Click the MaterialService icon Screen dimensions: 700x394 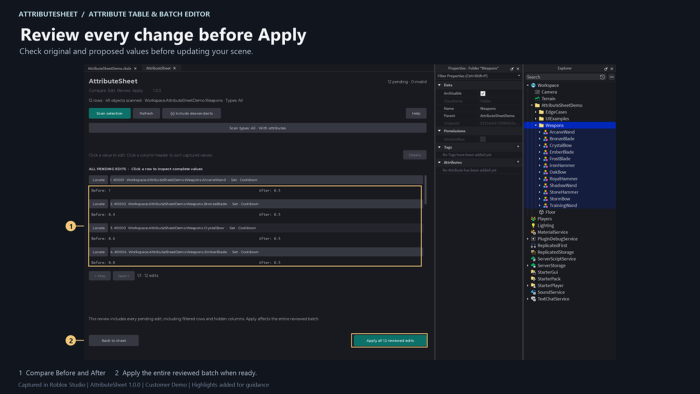click(x=533, y=232)
